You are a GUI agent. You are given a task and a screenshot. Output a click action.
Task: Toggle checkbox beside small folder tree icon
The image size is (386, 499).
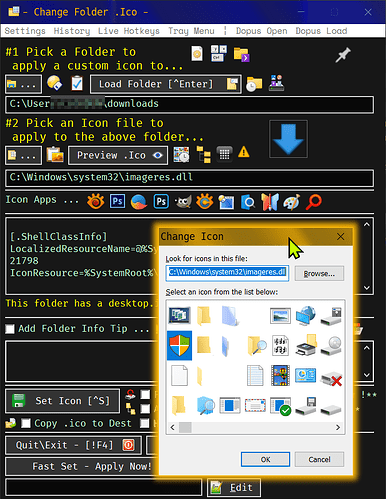[x=145, y=409]
